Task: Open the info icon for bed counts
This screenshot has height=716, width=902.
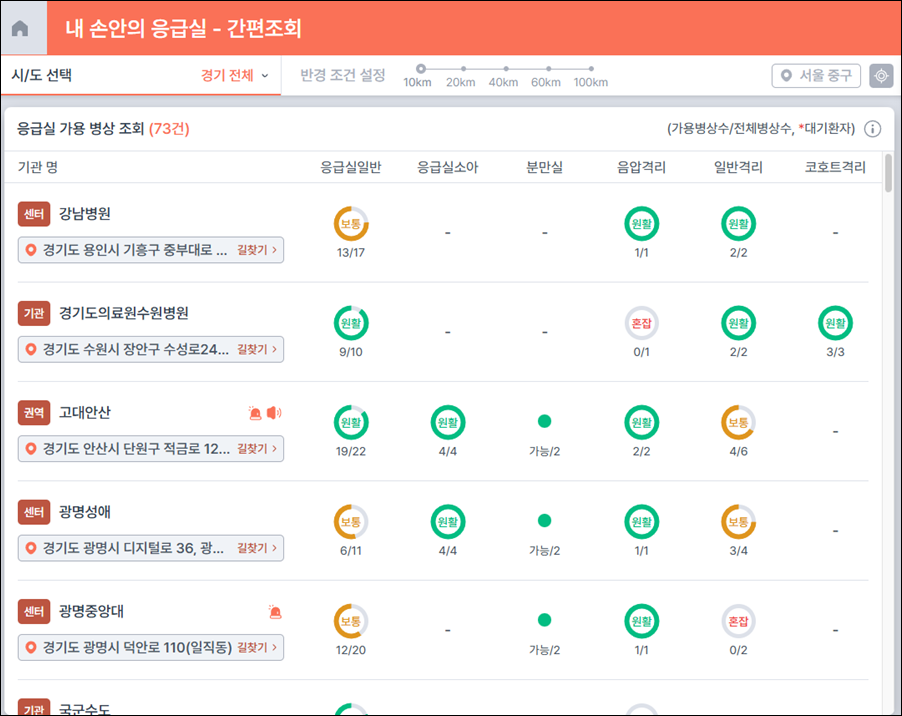Action: click(x=873, y=129)
